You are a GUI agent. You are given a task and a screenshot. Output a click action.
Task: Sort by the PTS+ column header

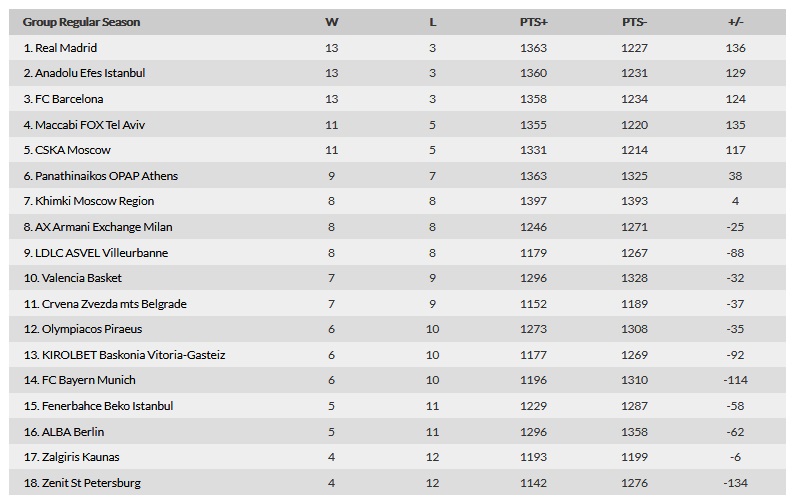click(x=533, y=22)
